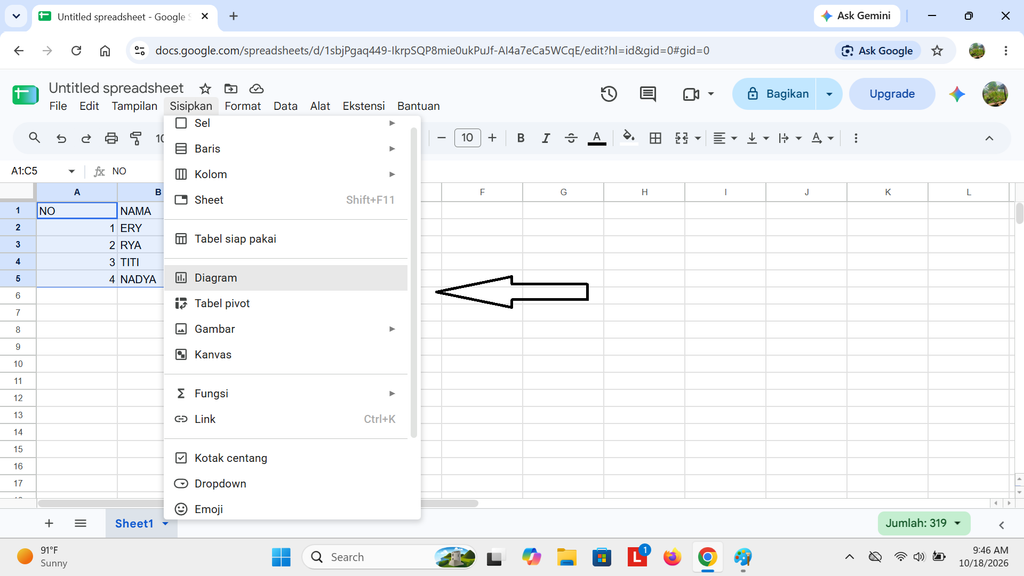1024x576 pixels.
Task: Expand the Gambar submenu
Action: (x=286, y=328)
